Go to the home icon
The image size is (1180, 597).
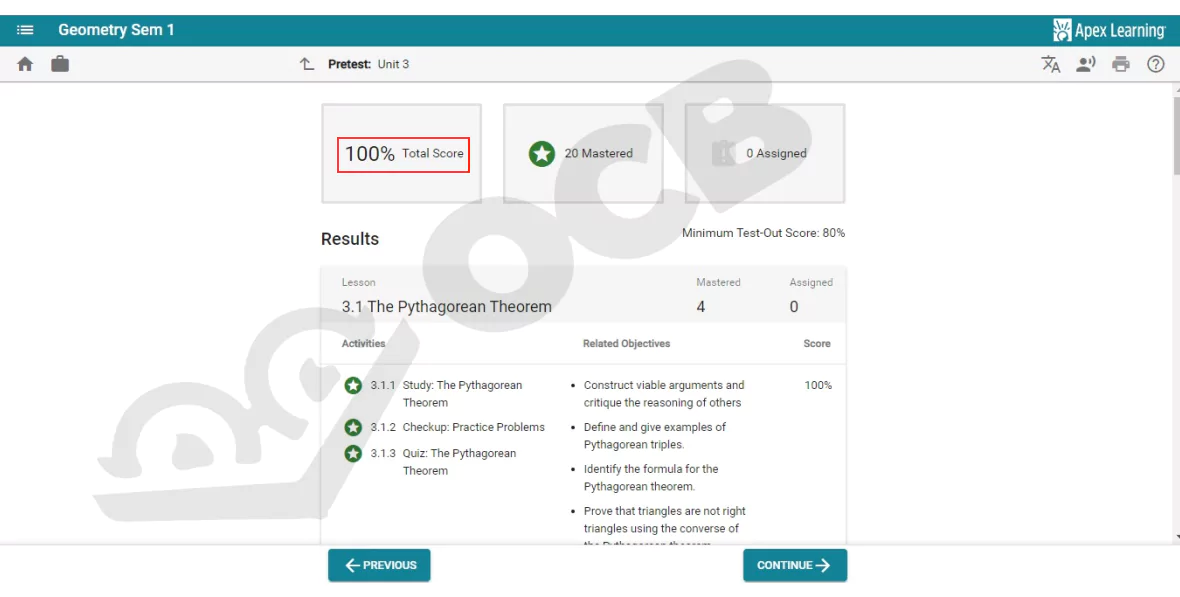click(x=25, y=64)
